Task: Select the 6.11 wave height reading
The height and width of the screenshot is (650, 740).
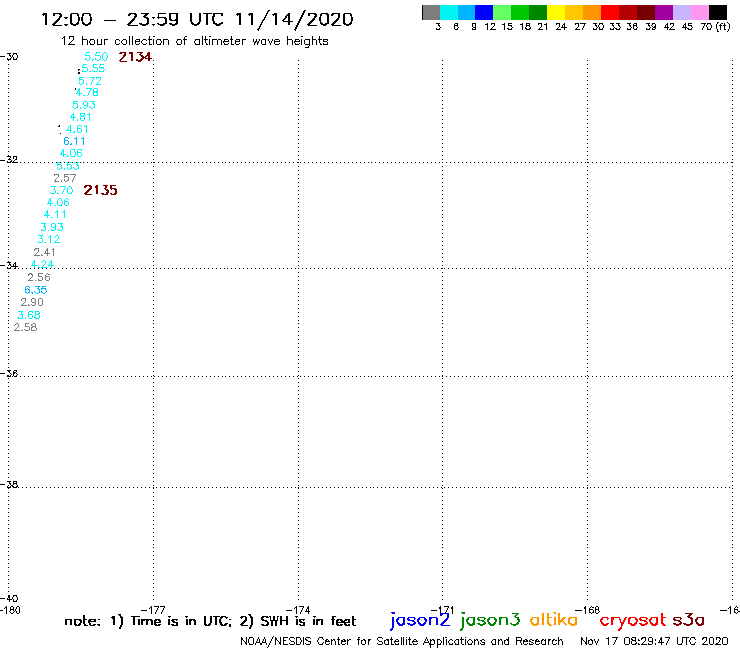Action: click(x=75, y=141)
